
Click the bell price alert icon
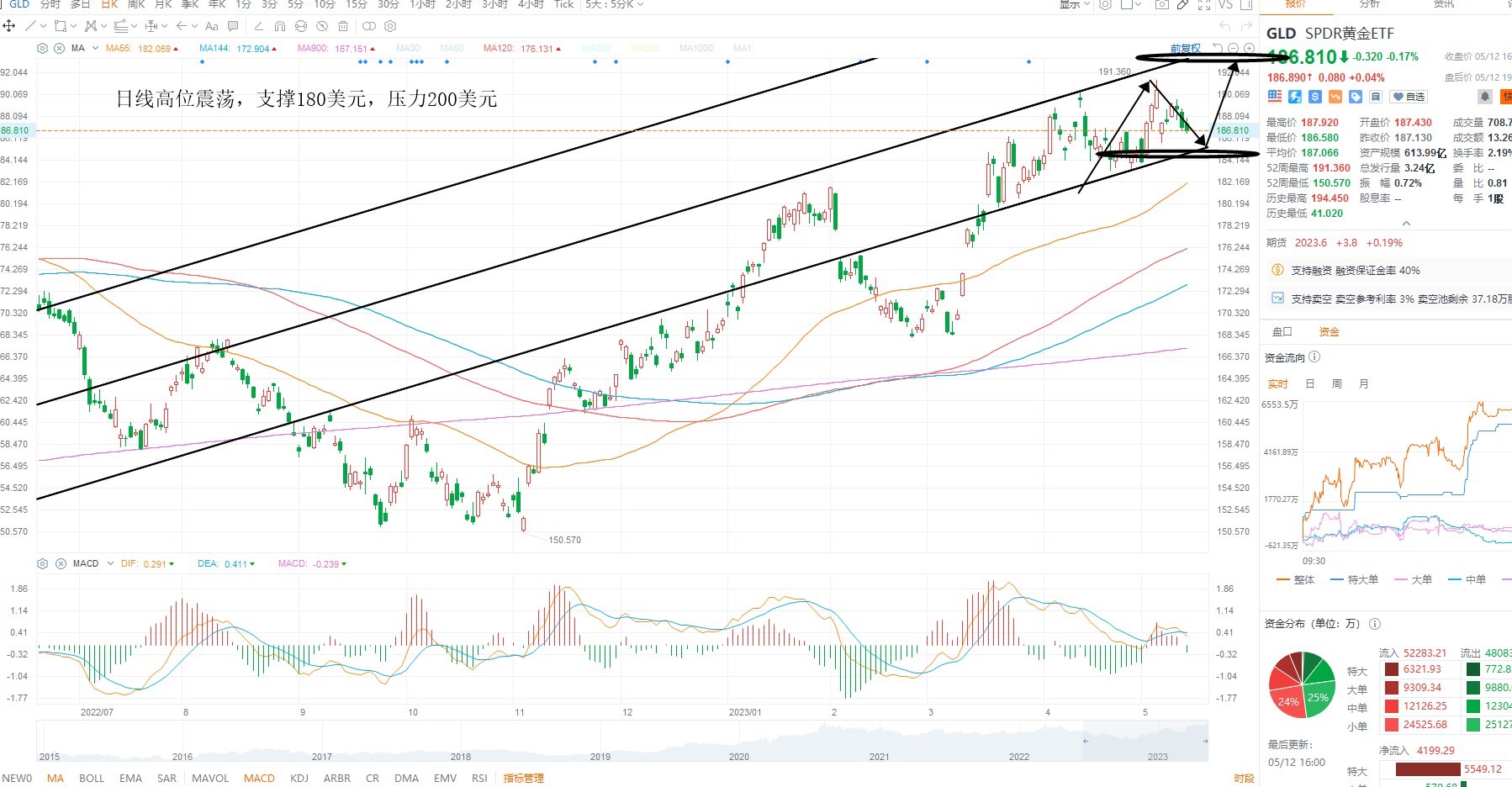pos(1485,97)
